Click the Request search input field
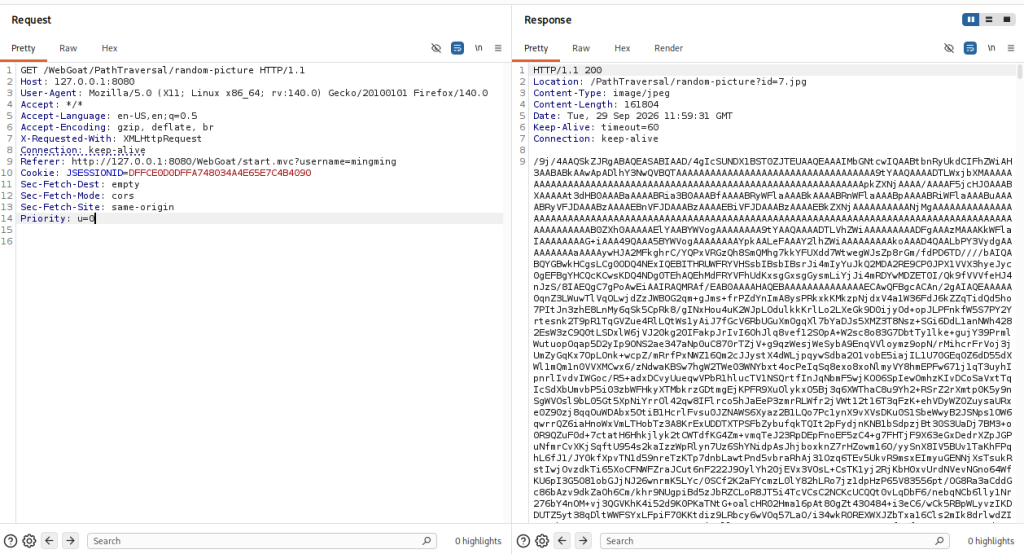This screenshot has height=554, width=1024. [261, 541]
